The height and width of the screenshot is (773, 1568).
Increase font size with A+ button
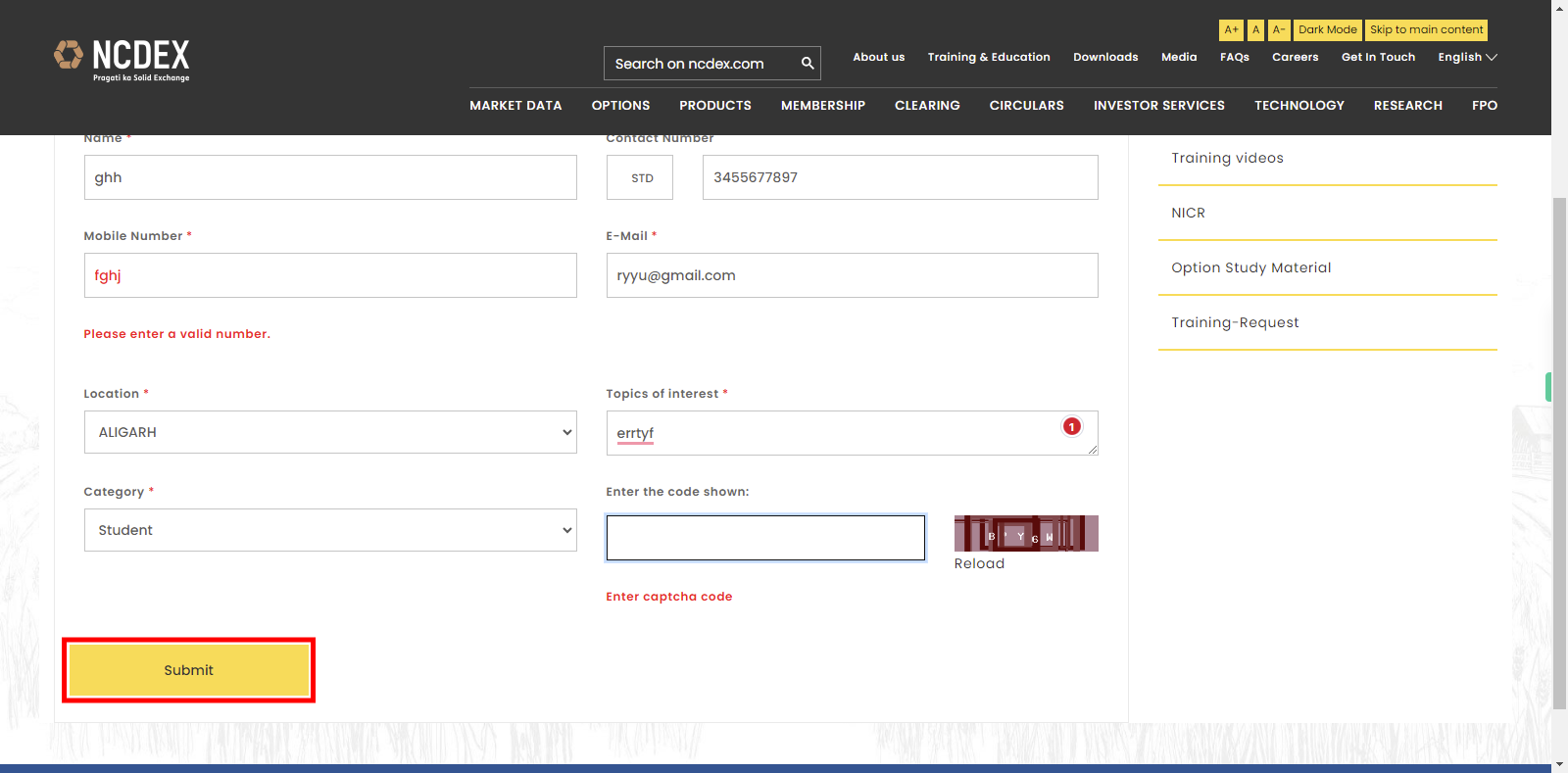point(1231,30)
